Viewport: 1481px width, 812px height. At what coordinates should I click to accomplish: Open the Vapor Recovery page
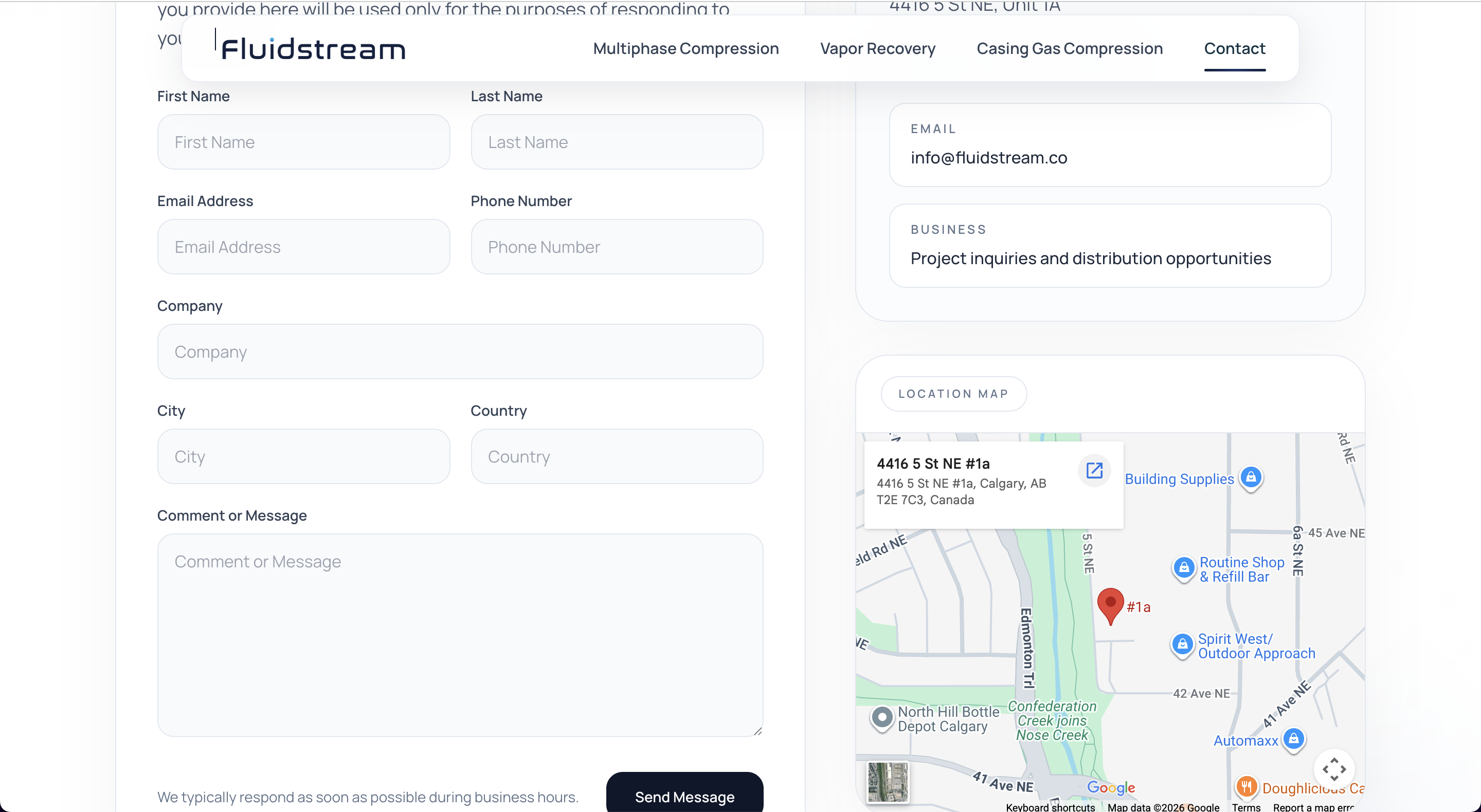[877, 49]
